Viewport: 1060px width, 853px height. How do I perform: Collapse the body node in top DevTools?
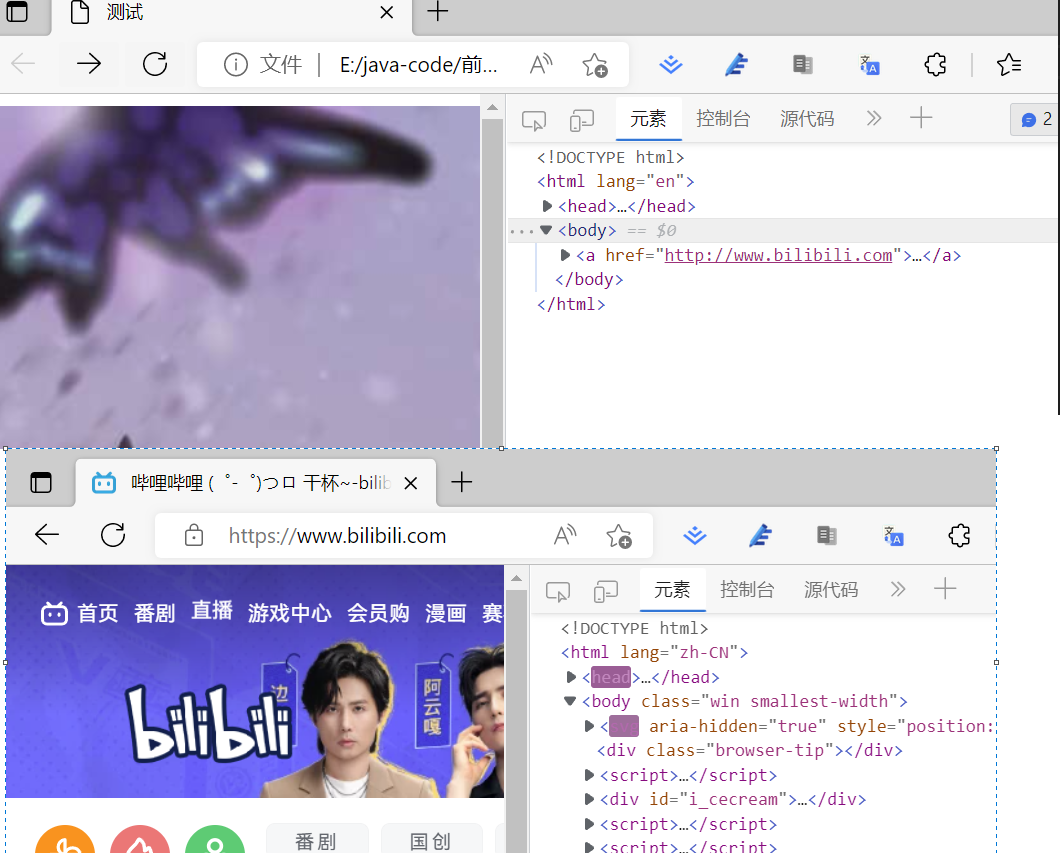pos(546,230)
